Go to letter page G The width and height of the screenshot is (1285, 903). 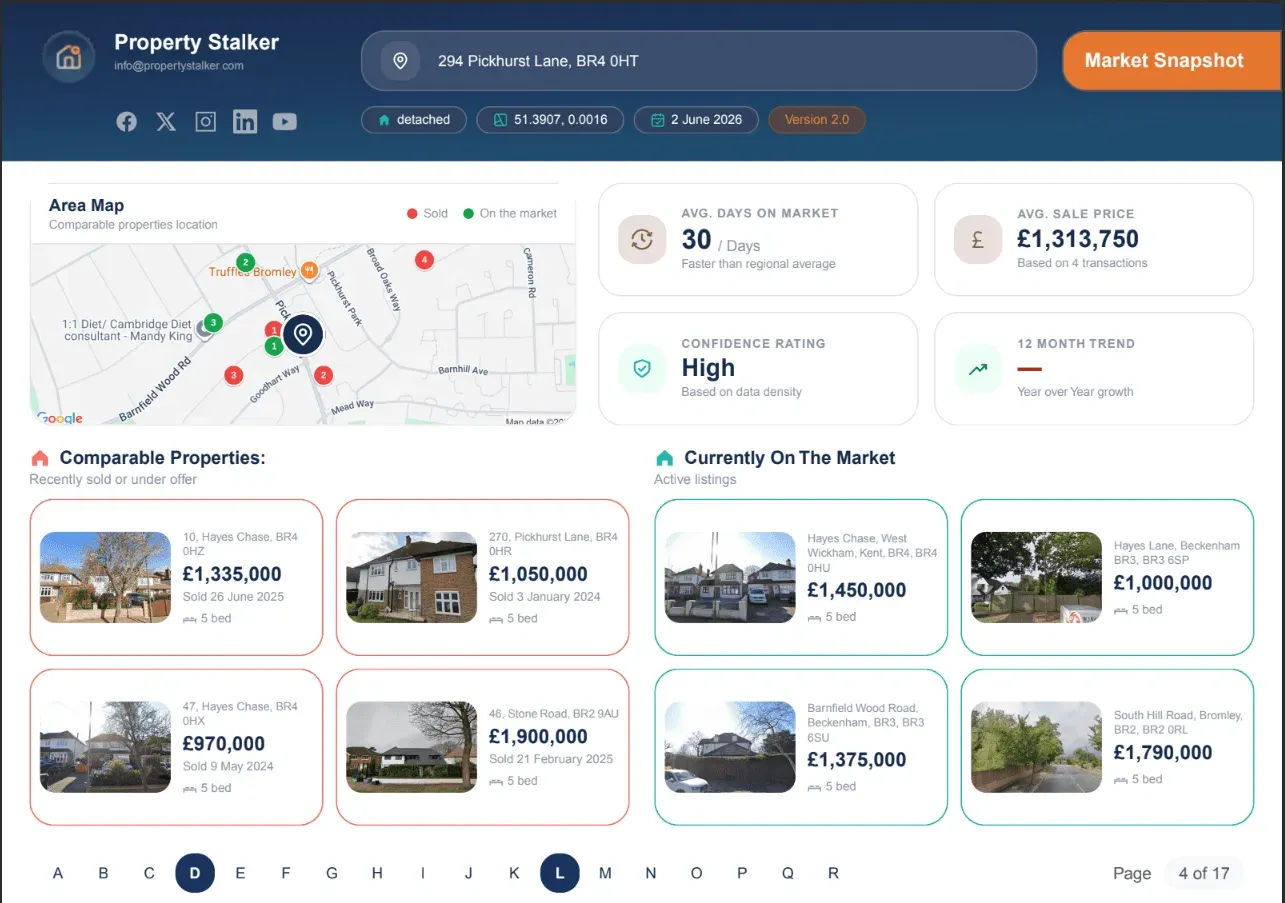(x=332, y=873)
